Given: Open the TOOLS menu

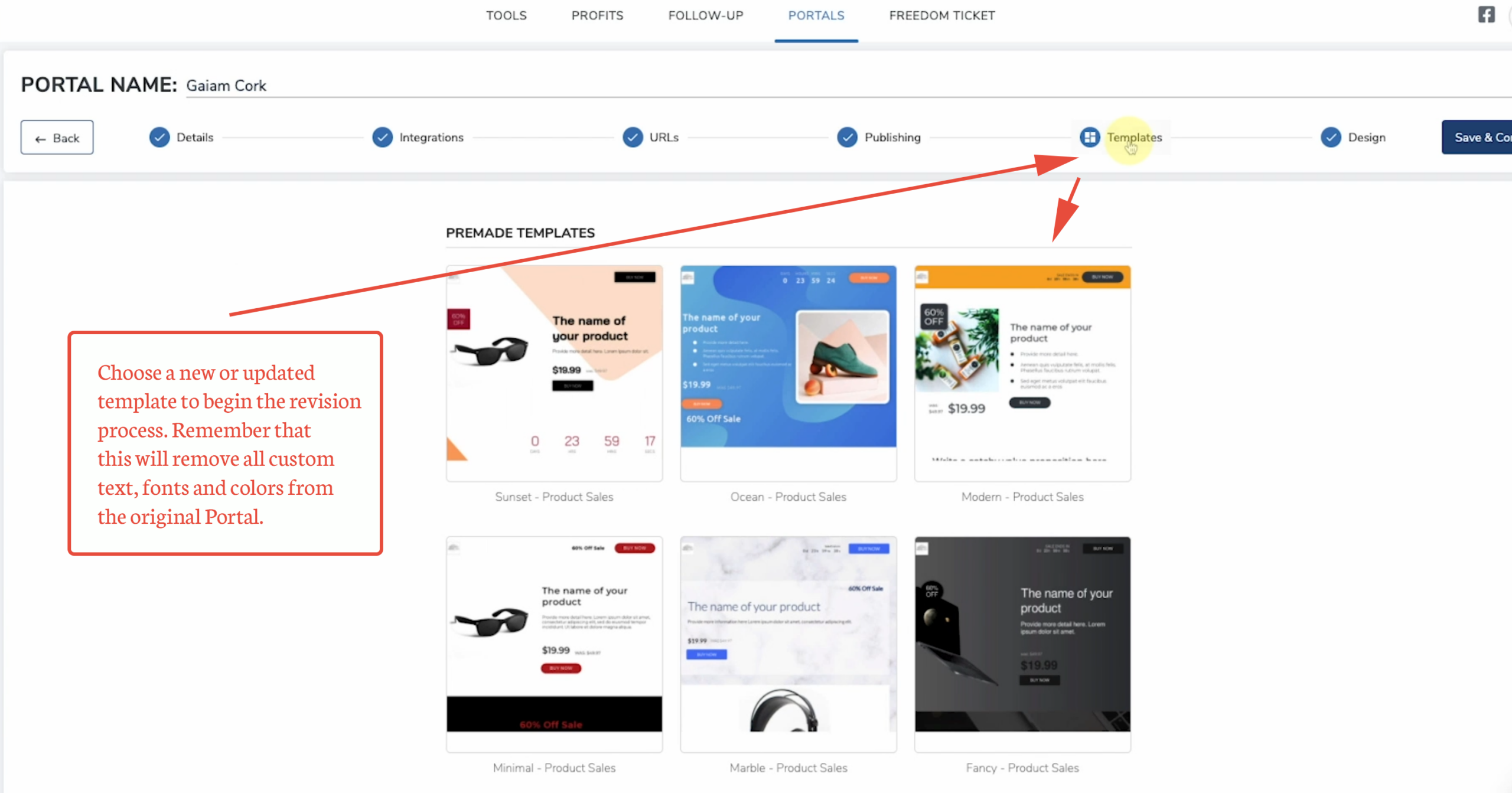Looking at the screenshot, I should click(506, 16).
